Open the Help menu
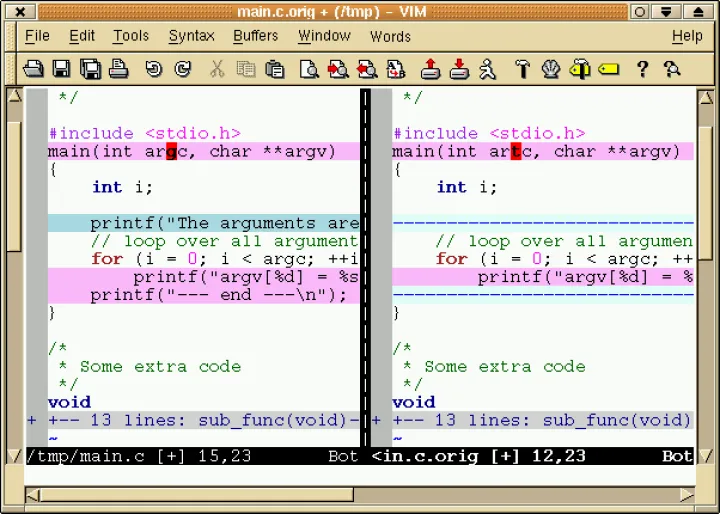Screen dimensions: 720x514 (x=686, y=36)
